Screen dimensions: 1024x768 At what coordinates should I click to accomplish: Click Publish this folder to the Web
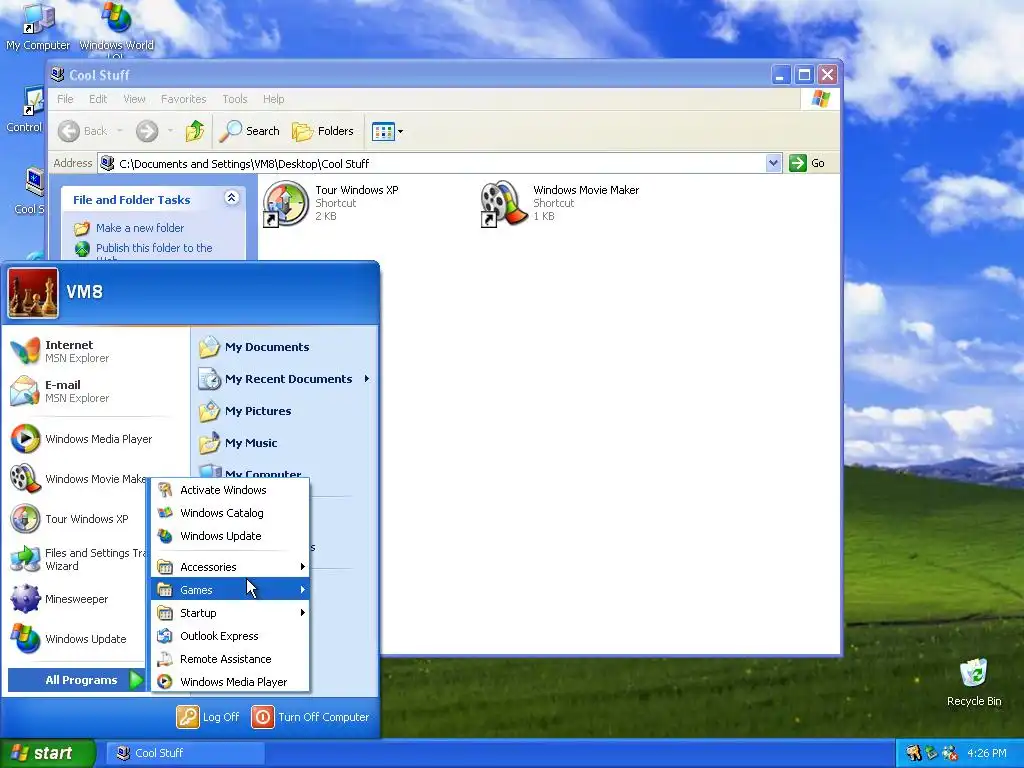[x=154, y=251]
